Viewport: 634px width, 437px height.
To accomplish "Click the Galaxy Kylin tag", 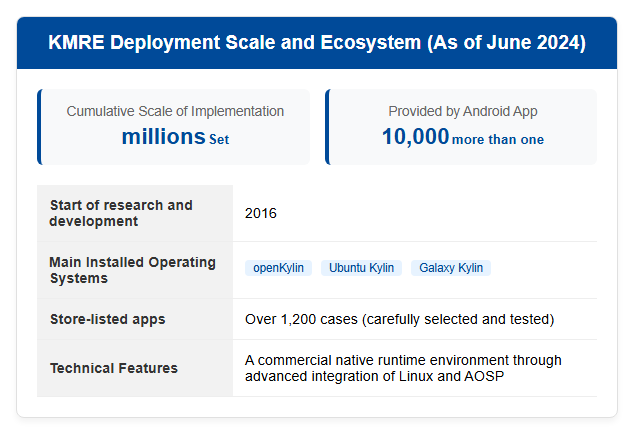I will pos(451,268).
